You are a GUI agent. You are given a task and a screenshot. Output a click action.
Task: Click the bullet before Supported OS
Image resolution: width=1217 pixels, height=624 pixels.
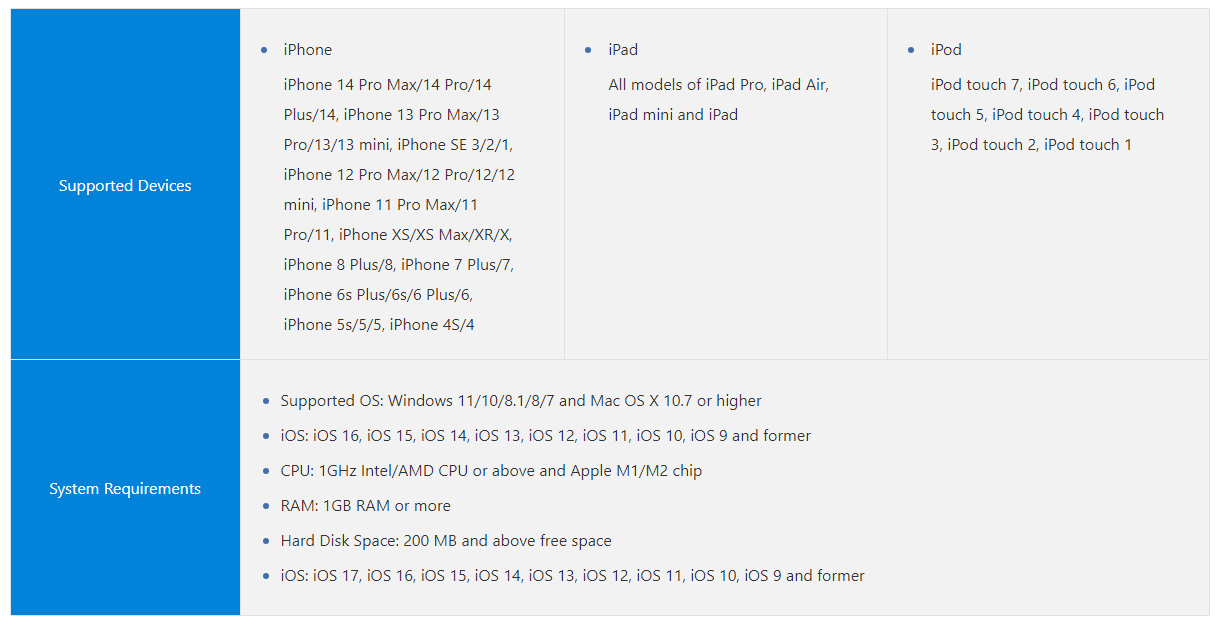[x=266, y=401]
